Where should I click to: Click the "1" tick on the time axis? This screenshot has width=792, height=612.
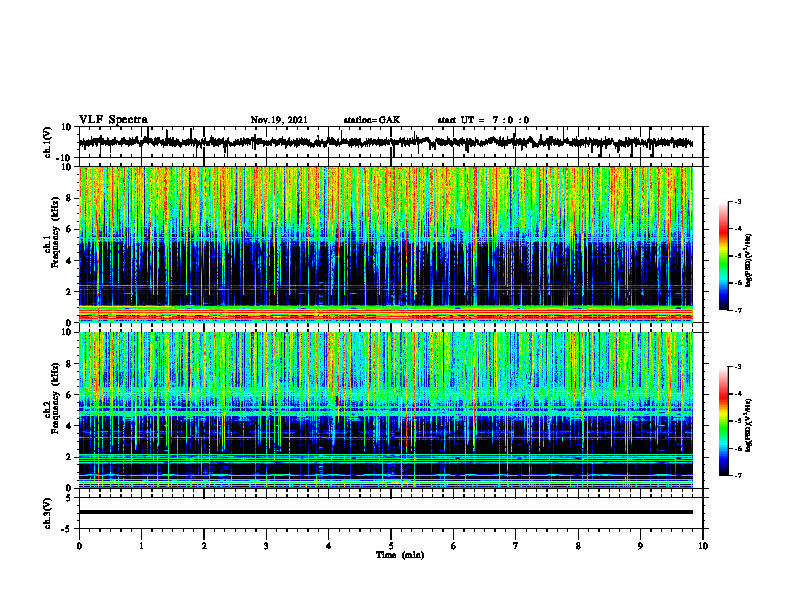pyautogui.click(x=141, y=546)
